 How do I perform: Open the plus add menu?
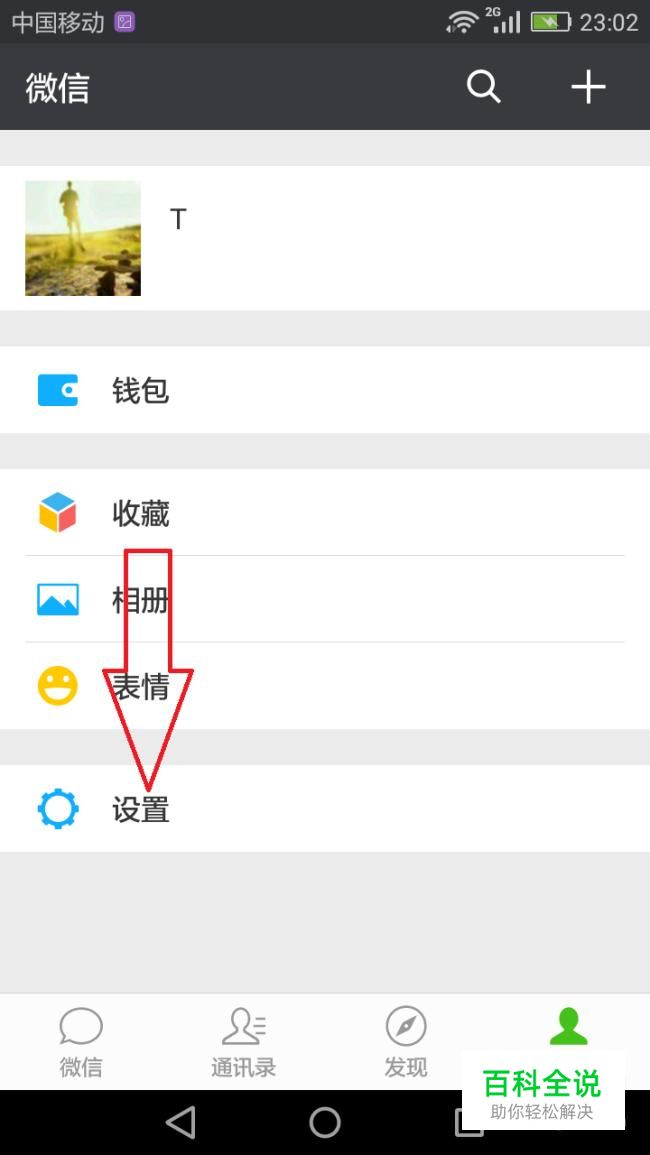[x=588, y=87]
